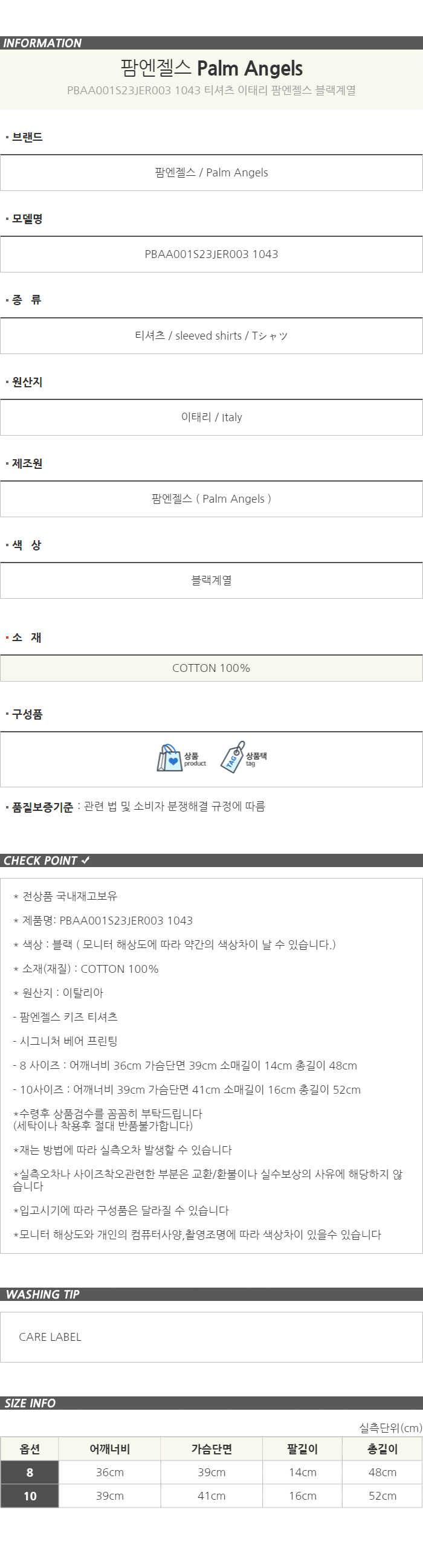
Task: Click the brand field Palm Angels
Action: click(x=211, y=172)
